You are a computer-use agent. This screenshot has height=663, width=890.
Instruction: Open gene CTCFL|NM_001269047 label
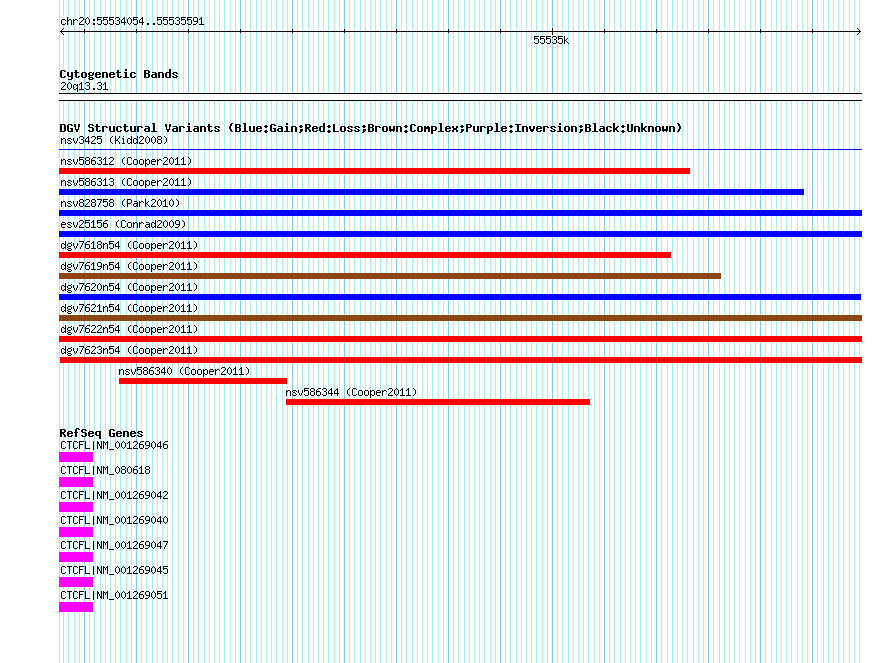[x=114, y=545]
